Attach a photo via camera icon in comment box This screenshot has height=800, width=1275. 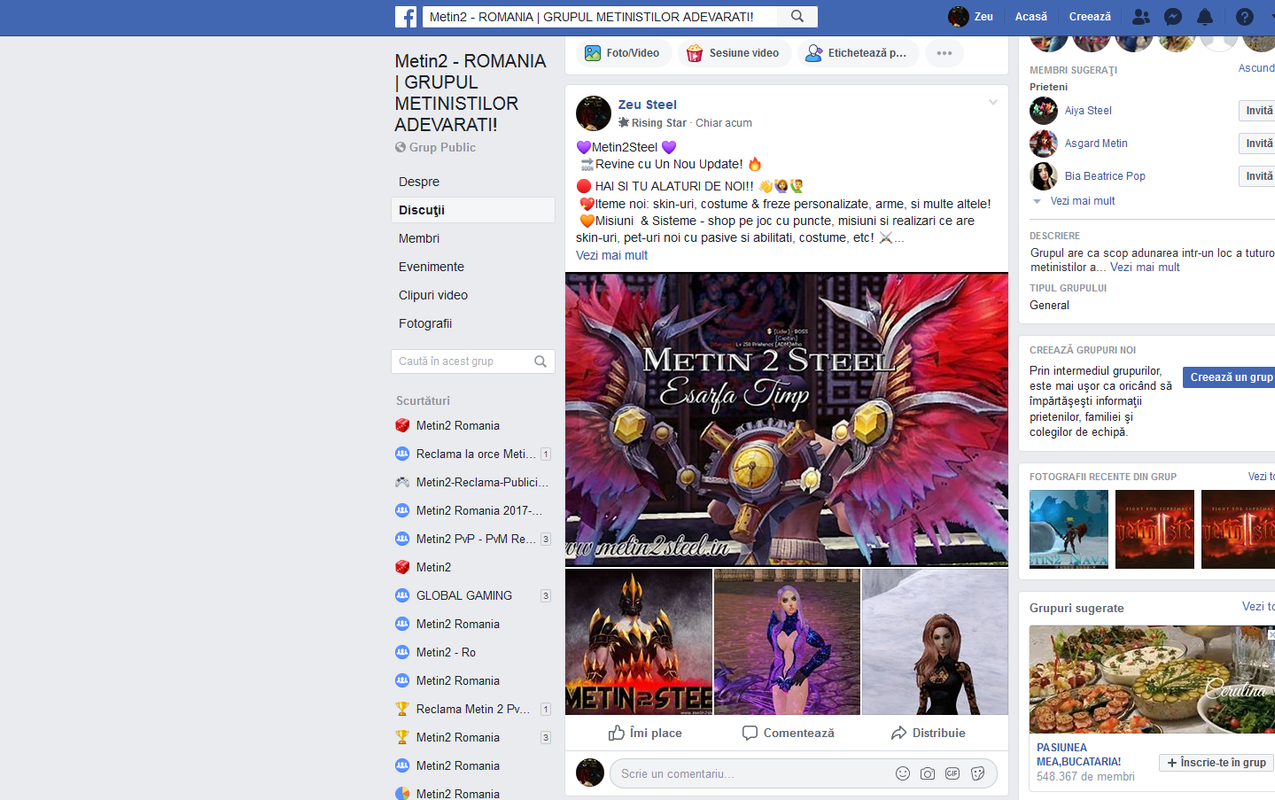coord(928,773)
